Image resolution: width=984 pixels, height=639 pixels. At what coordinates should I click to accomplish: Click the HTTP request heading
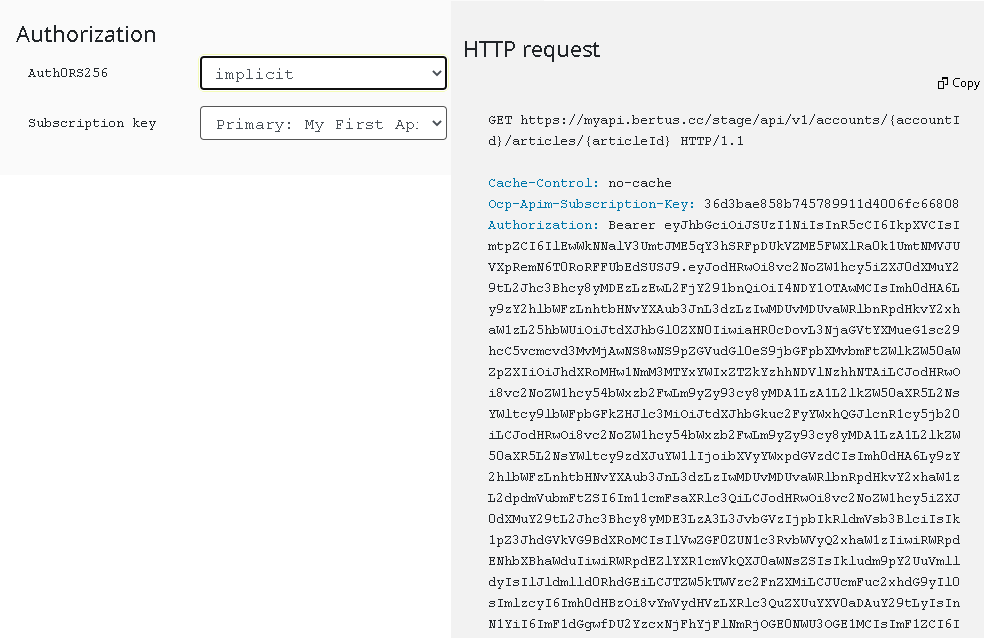point(531,49)
